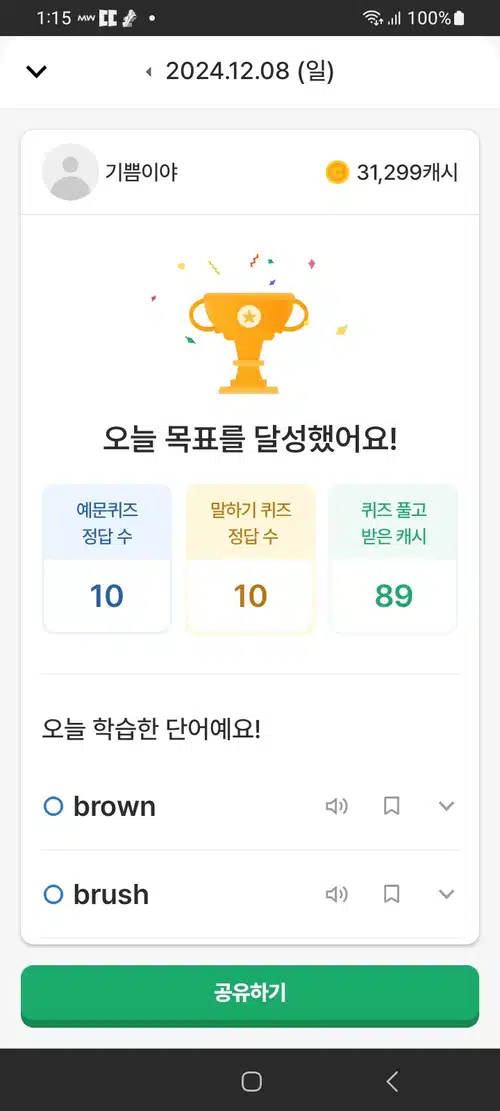
Task: Expand details for the word brown
Action: point(446,806)
